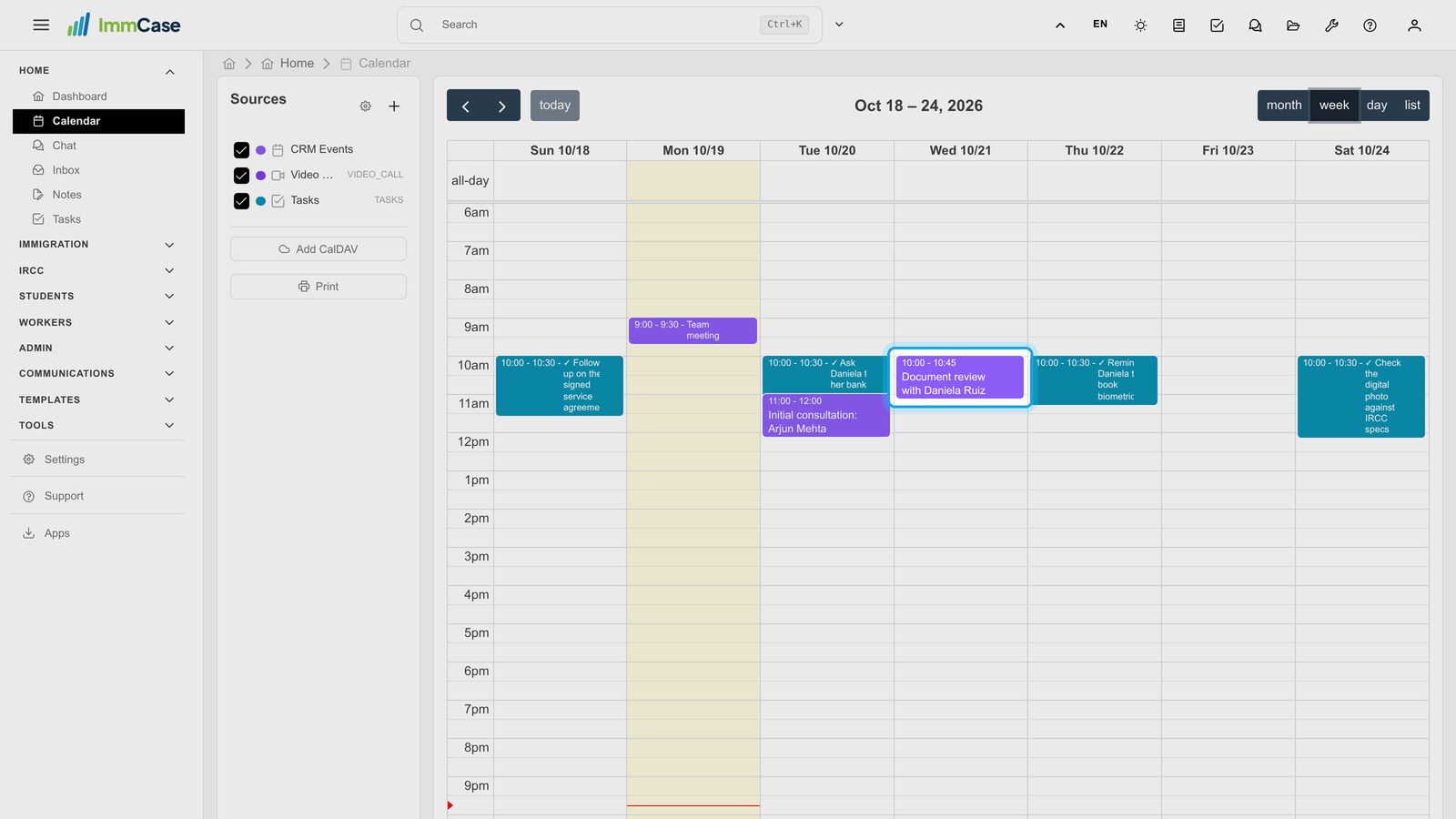Open Apps in sidebar
This screenshot has width=1456, height=819.
coord(98,533)
